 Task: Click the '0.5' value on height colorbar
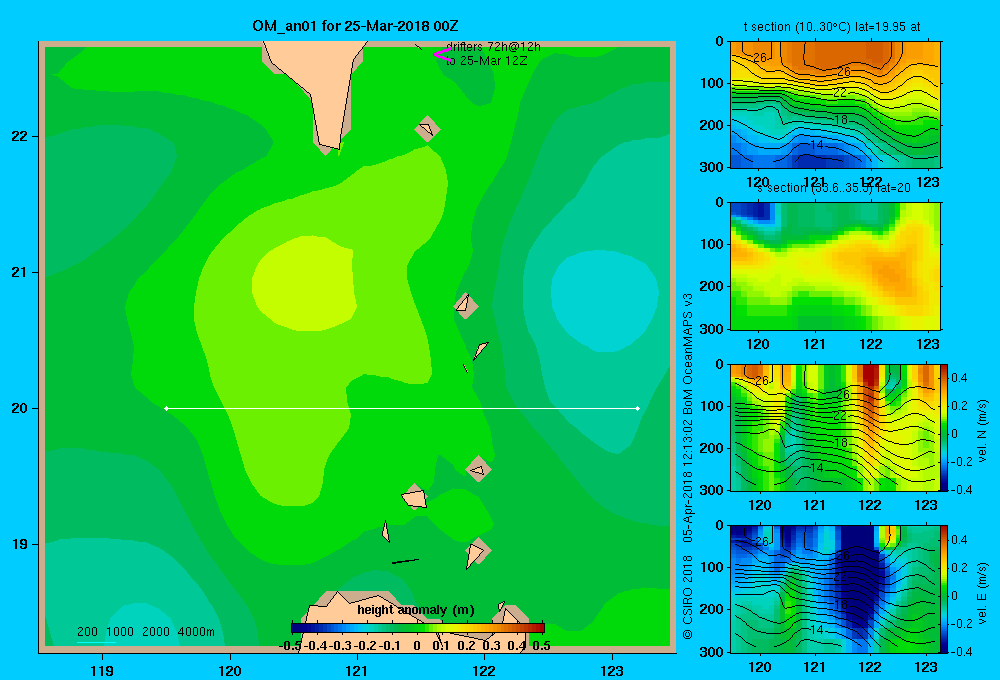coord(541,646)
